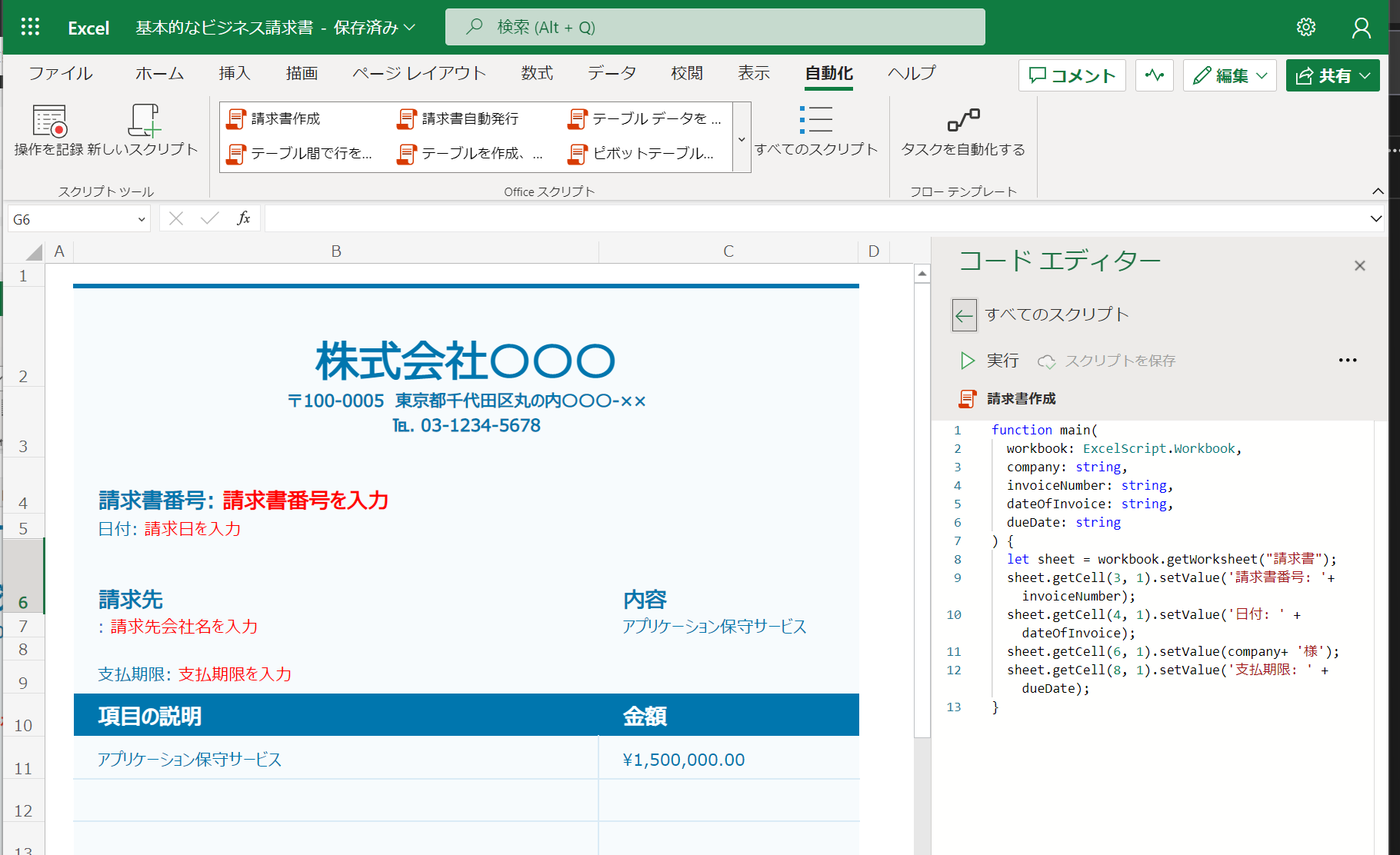Click the 操作を記録 record actions icon
This screenshot has width=1400, height=855.
[50, 121]
